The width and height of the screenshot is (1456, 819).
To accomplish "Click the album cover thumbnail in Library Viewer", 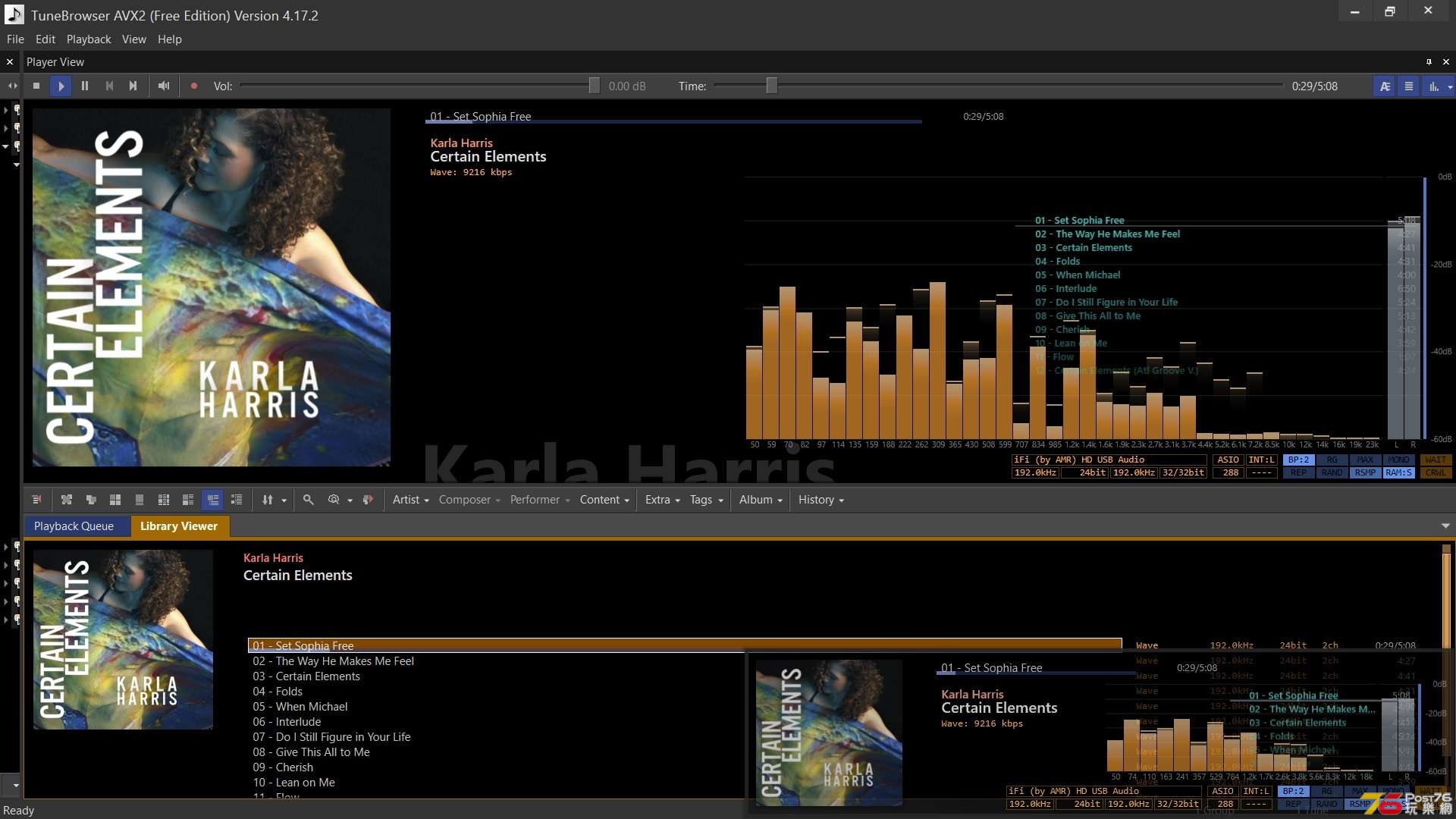I will pos(123,640).
